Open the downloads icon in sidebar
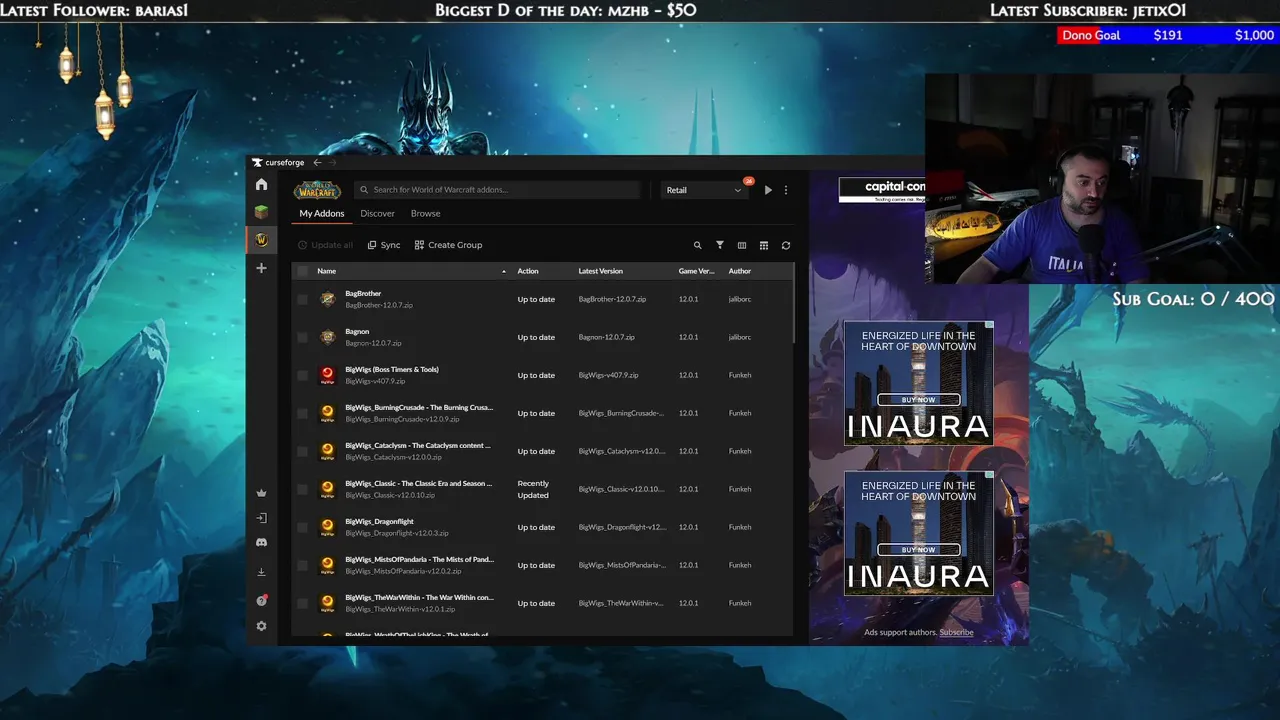 point(261,572)
